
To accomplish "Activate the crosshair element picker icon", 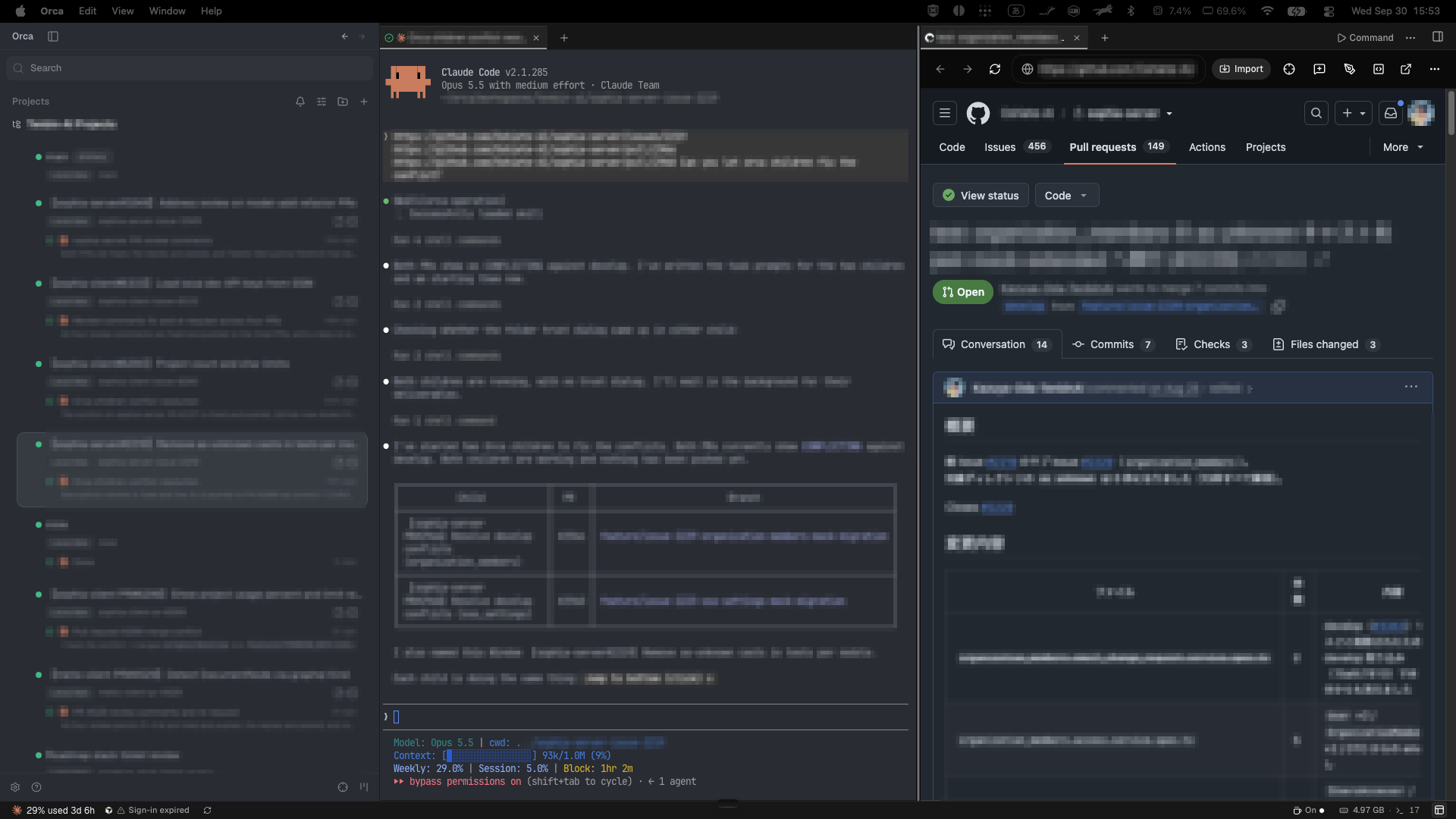I will (x=1289, y=69).
